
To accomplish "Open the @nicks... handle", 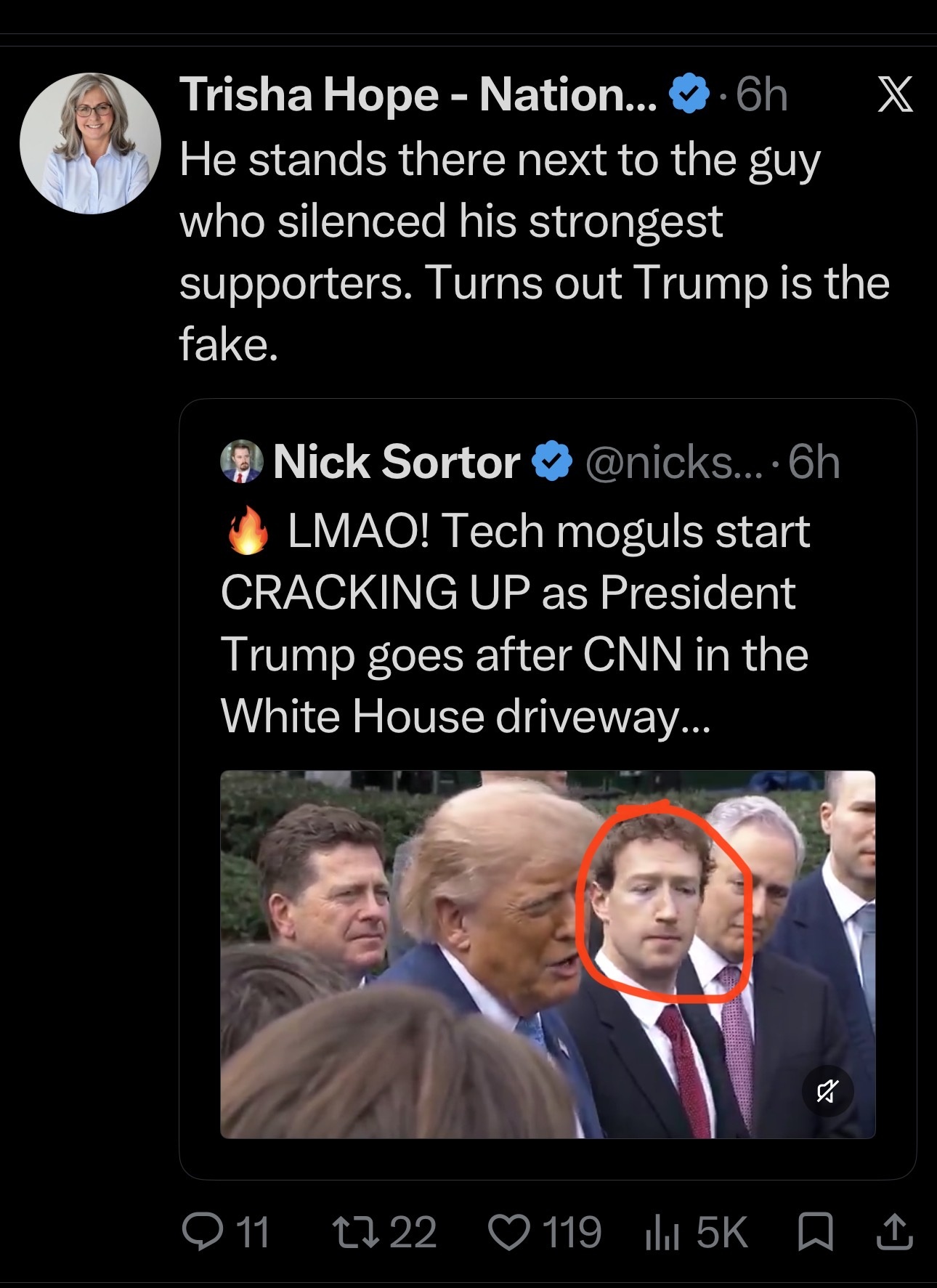I will [674, 462].
